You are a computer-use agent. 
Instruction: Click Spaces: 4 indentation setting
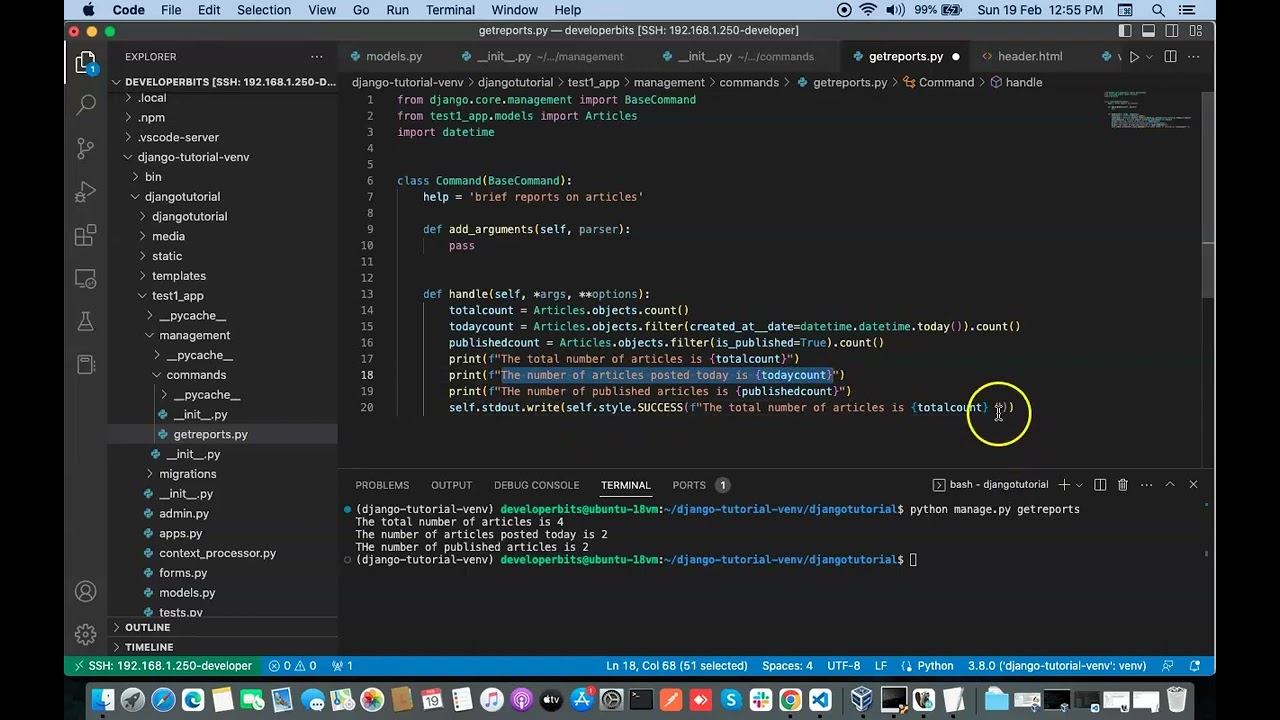click(x=787, y=666)
